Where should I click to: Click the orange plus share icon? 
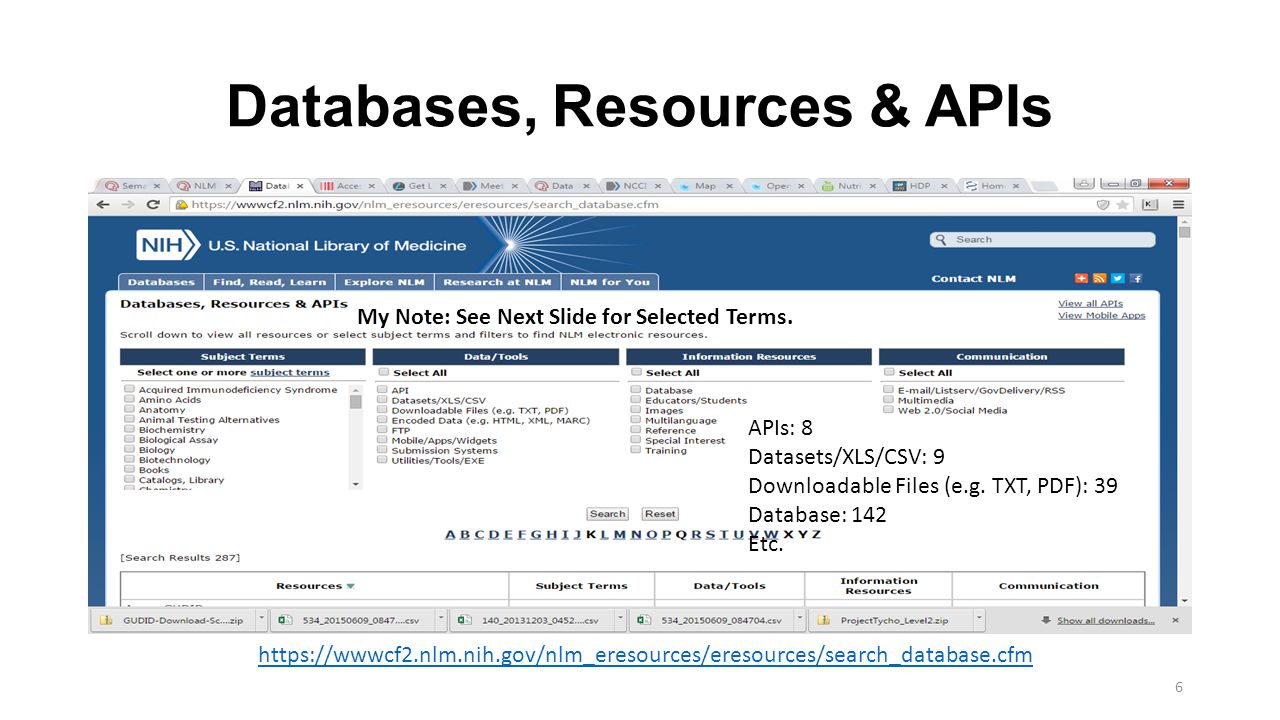[x=1081, y=278]
